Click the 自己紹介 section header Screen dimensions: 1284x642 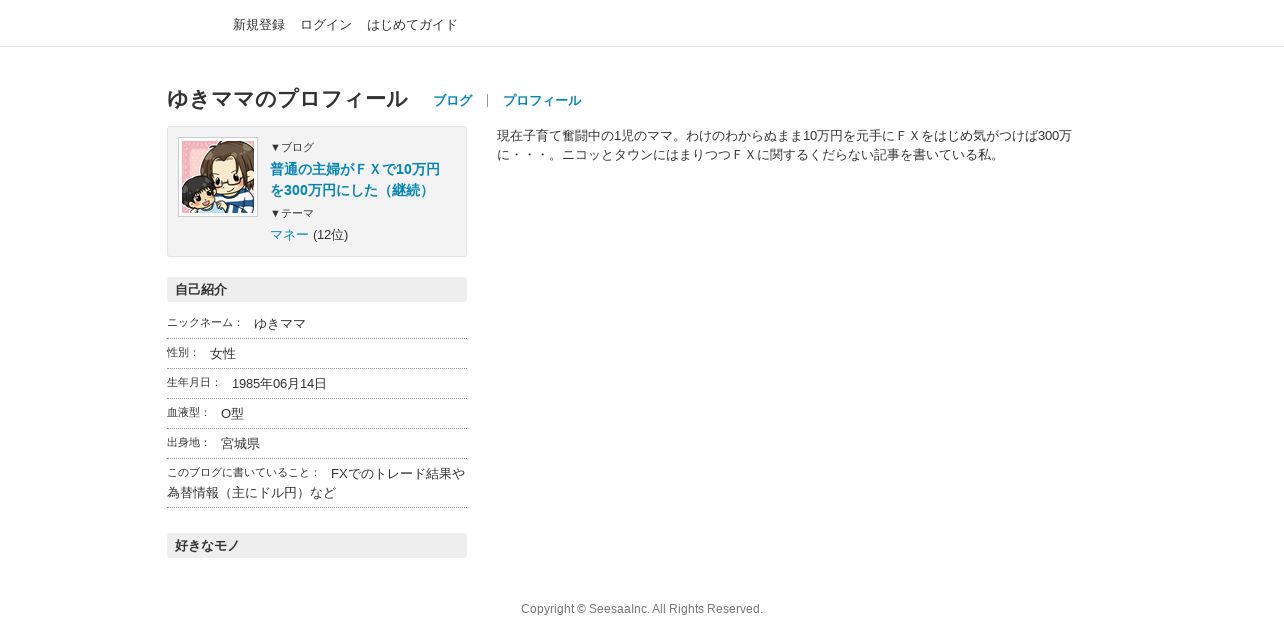[317, 290]
